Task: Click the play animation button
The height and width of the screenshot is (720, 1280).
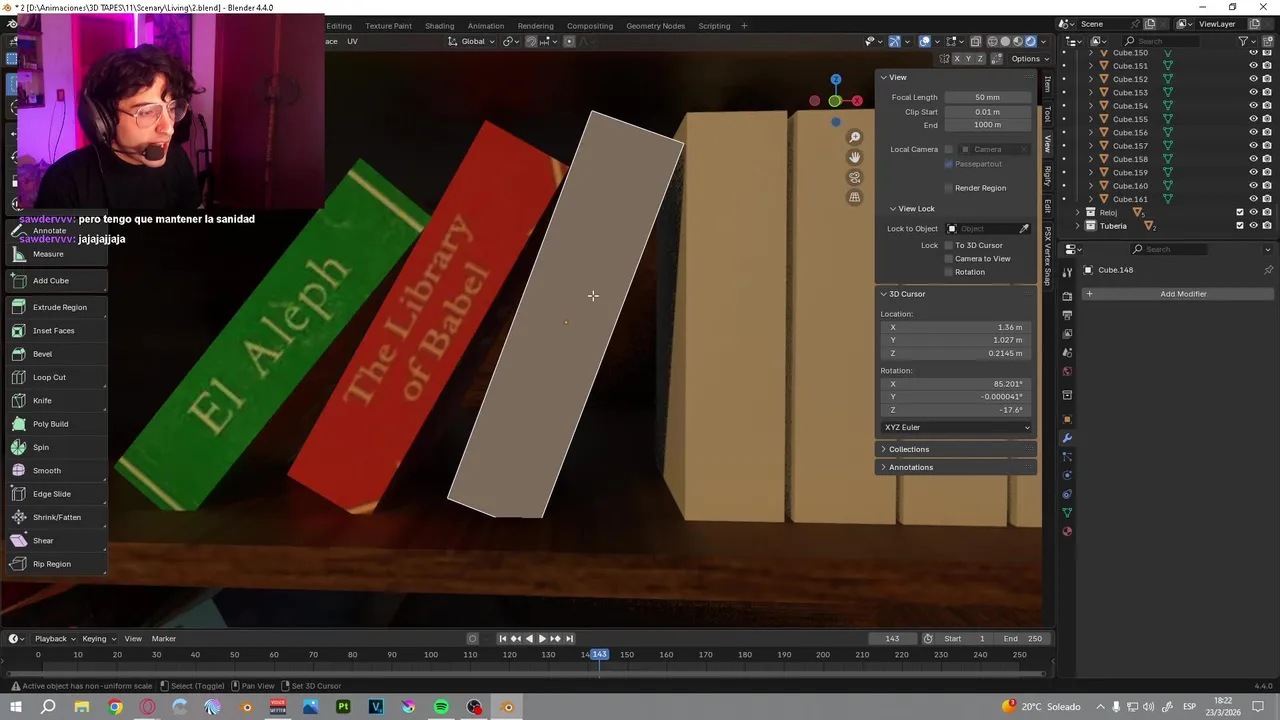Action: pyautogui.click(x=542, y=638)
